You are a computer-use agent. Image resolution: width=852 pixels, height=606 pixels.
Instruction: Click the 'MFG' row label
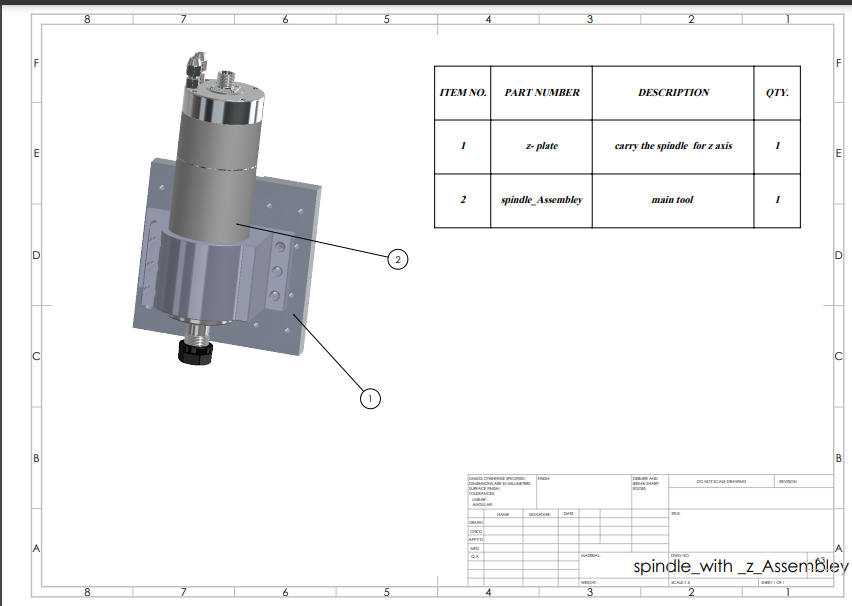[474, 548]
